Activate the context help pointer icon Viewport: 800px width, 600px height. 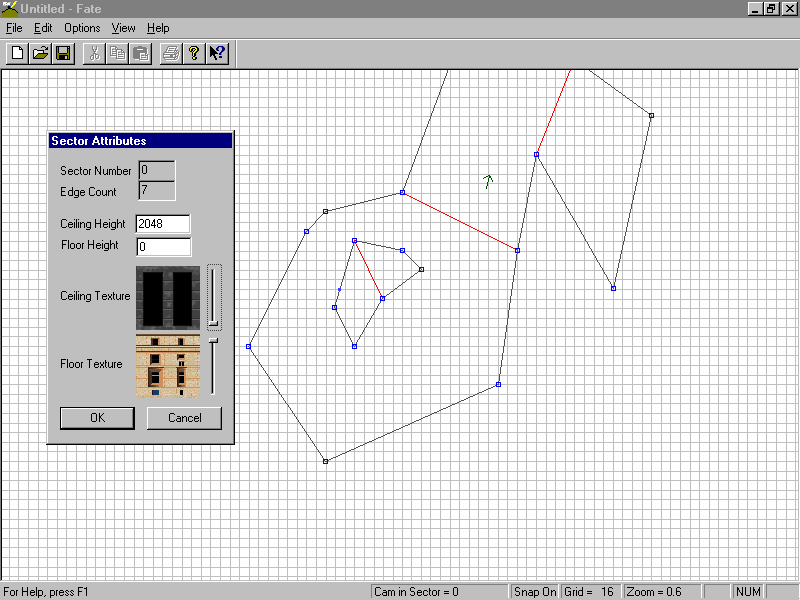pos(217,53)
